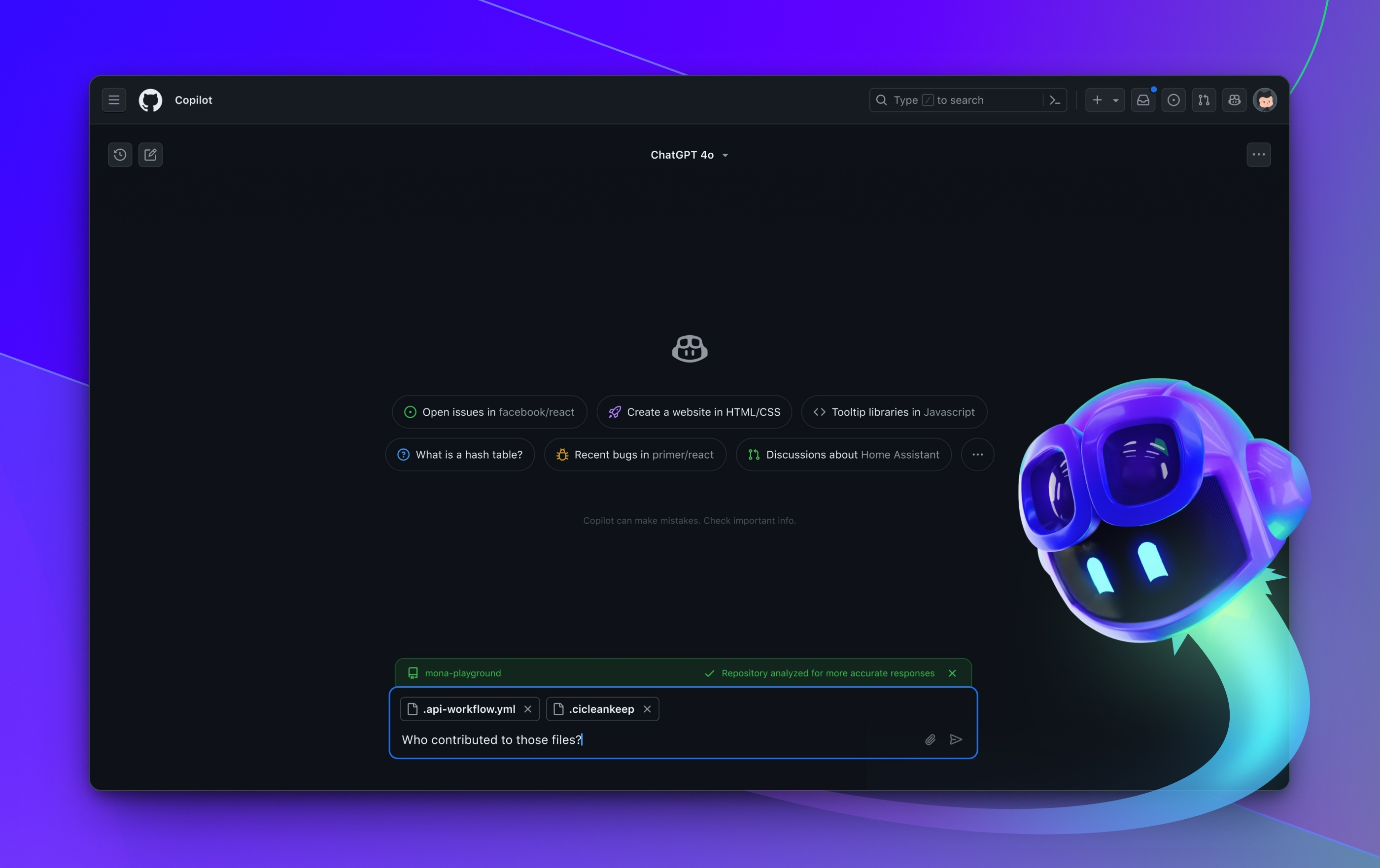Select Open issues in facebook/react

489,411
